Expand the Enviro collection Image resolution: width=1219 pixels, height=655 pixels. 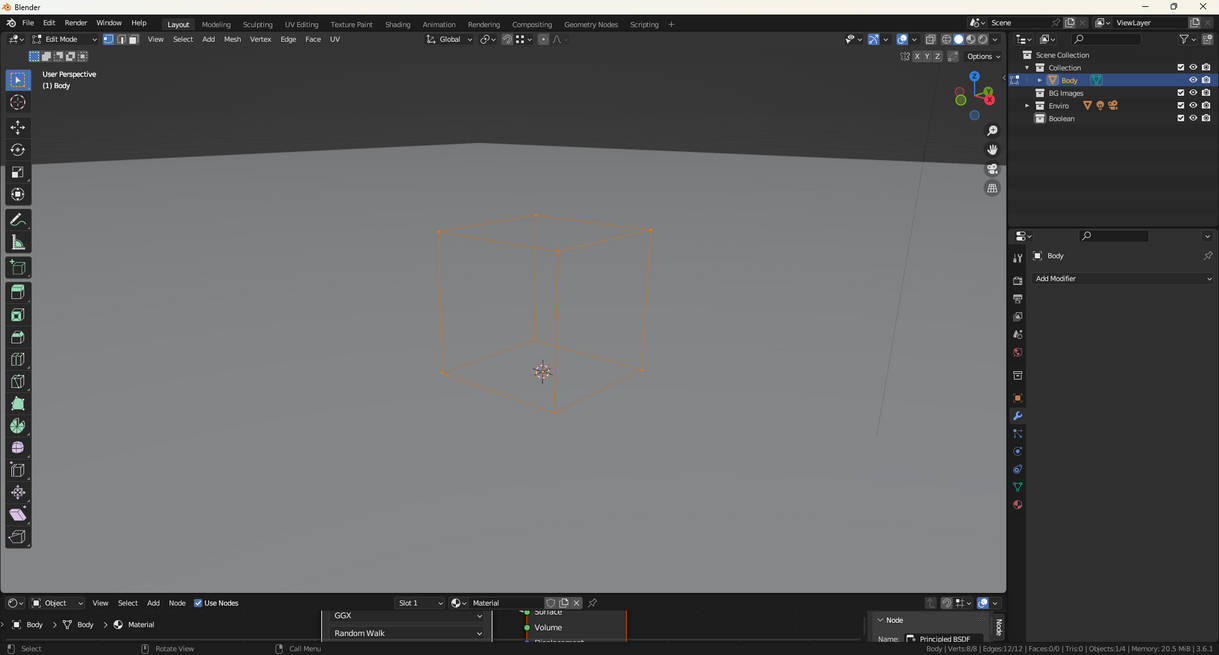click(1027, 106)
